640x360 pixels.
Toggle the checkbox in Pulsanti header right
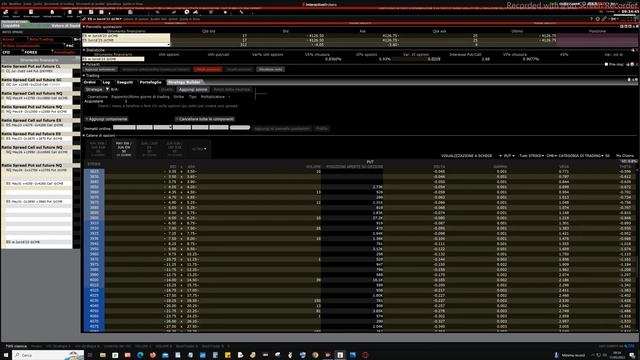[x=606, y=64]
